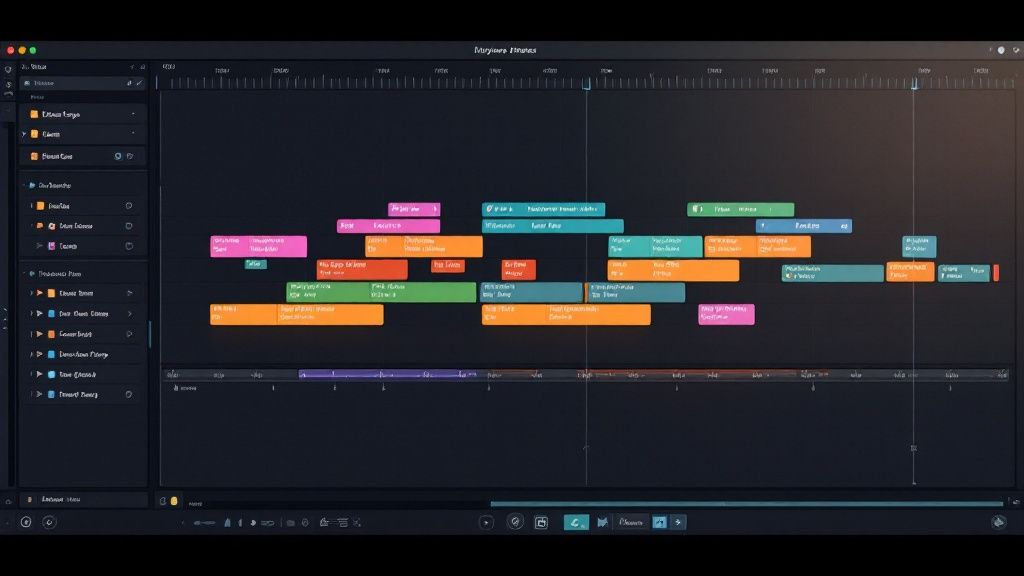Toggle the circle on the last track in the sidebar
Viewport: 1024px width, 576px height.
click(129, 394)
